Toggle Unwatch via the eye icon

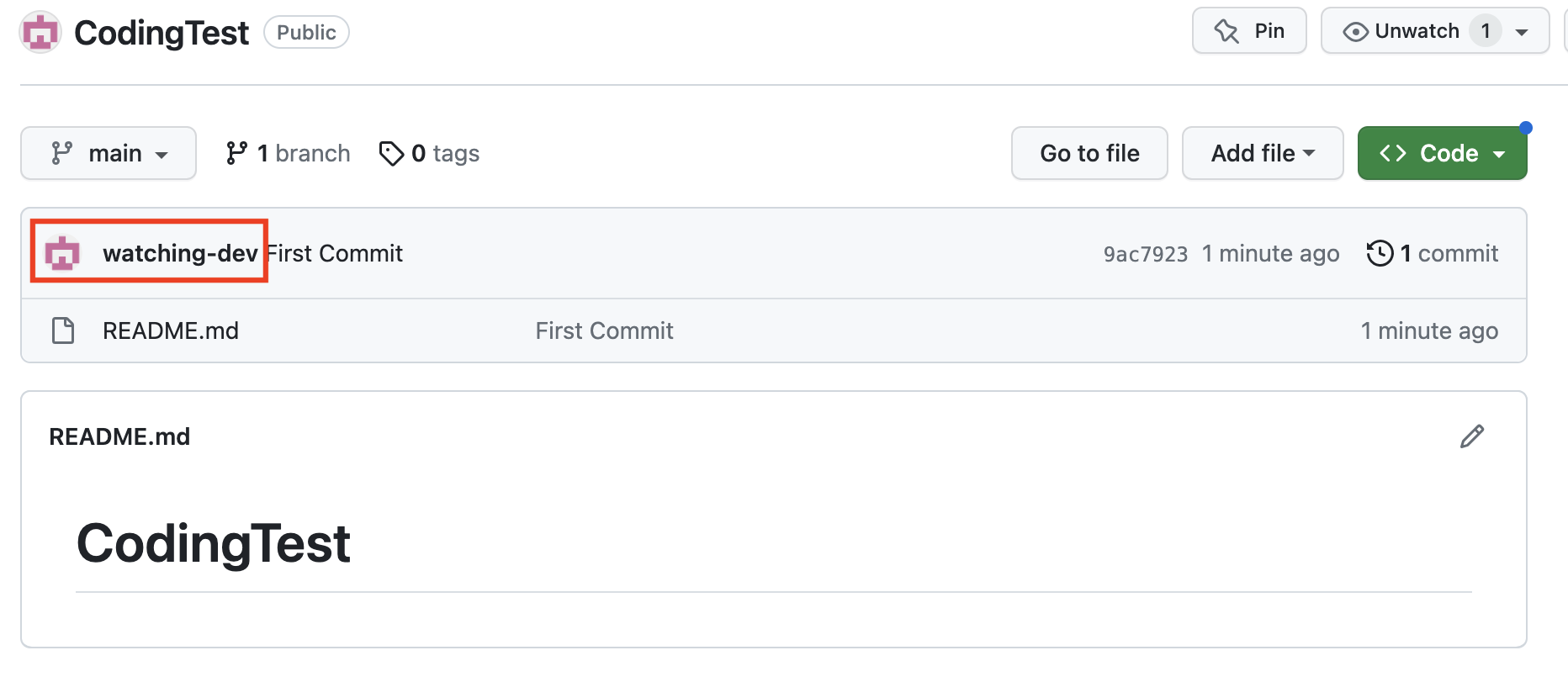(x=1355, y=32)
